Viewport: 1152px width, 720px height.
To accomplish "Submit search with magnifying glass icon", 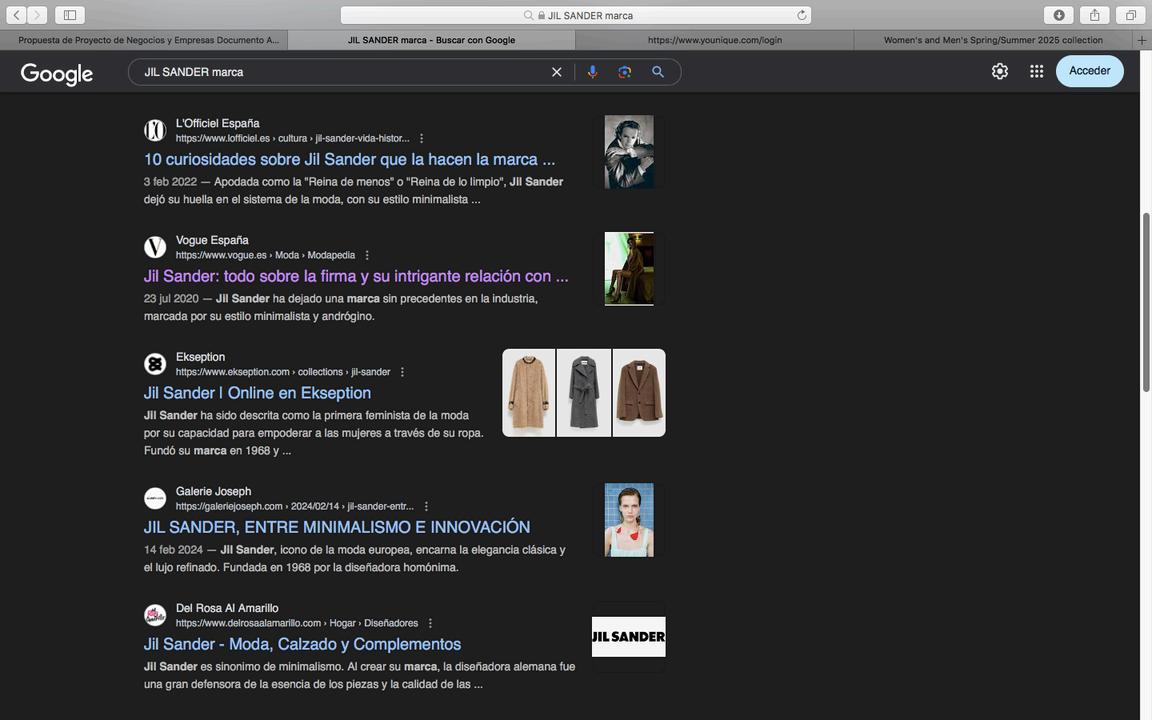I will [x=658, y=72].
